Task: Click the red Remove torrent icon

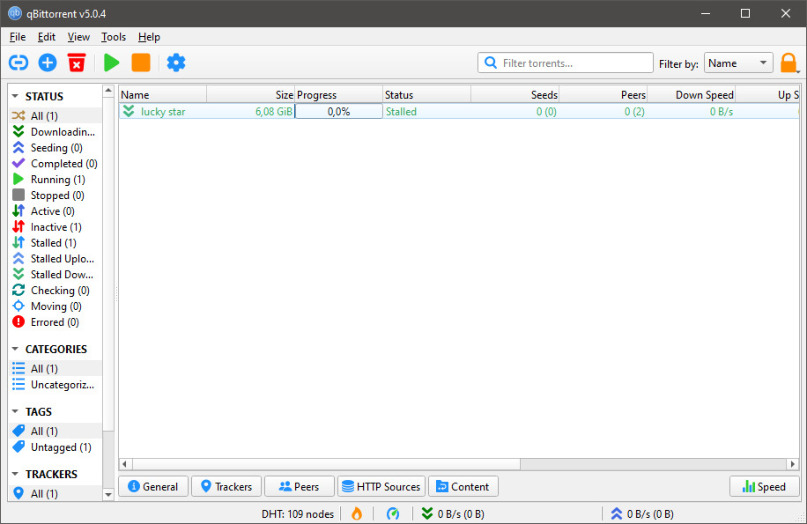Action: pos(76,63)
